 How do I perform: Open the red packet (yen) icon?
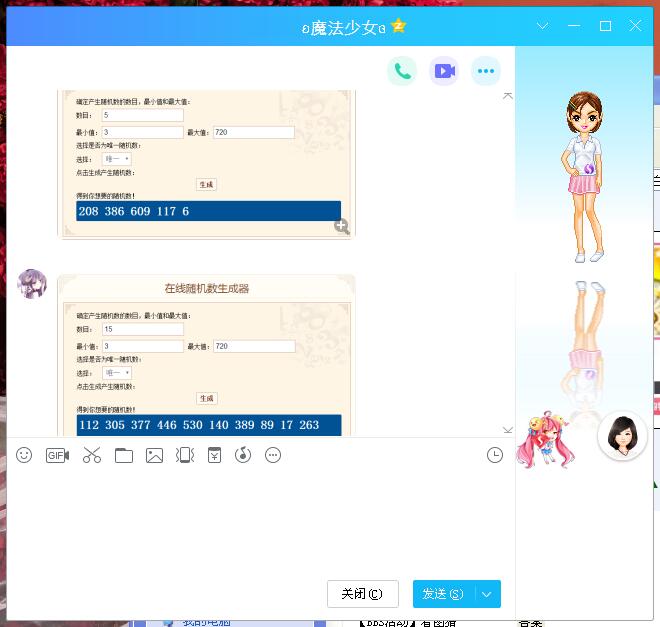[214, 455]
